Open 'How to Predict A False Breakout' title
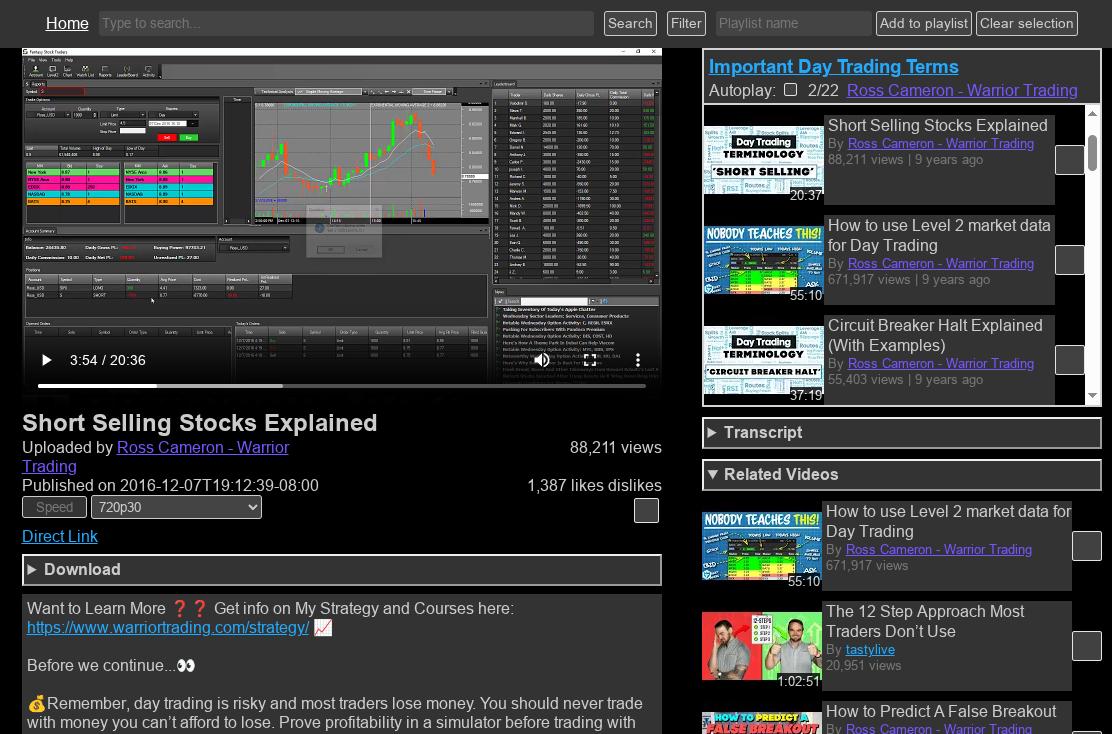The width and height of the screenshot is (1112, 734). click(x=941, y=711)
